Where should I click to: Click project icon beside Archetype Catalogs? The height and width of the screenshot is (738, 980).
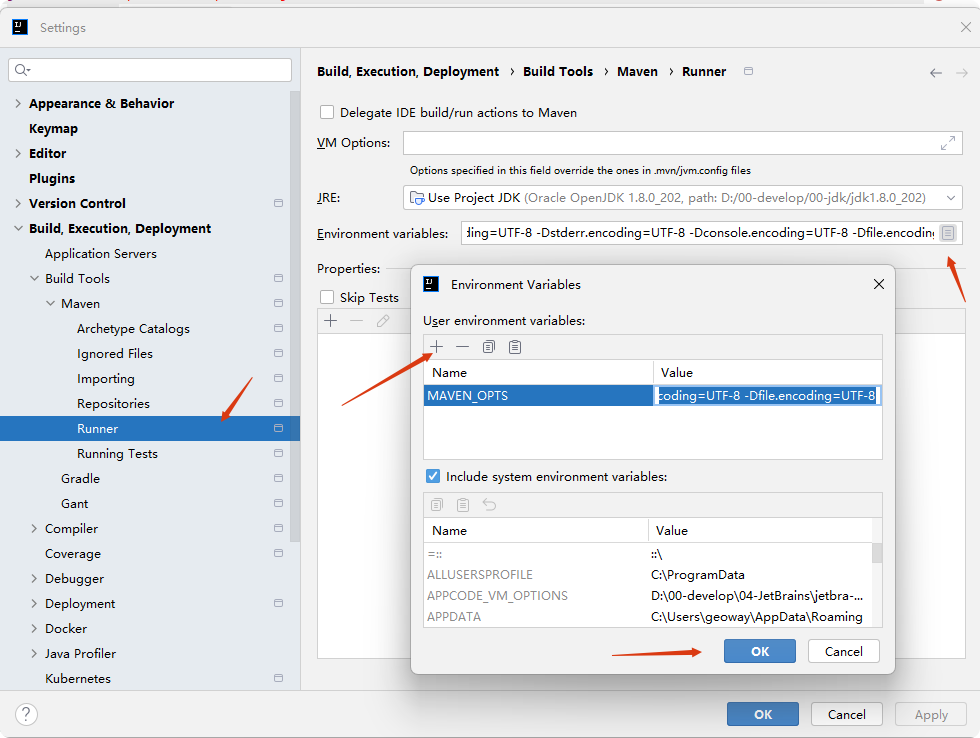coord(279,328)
